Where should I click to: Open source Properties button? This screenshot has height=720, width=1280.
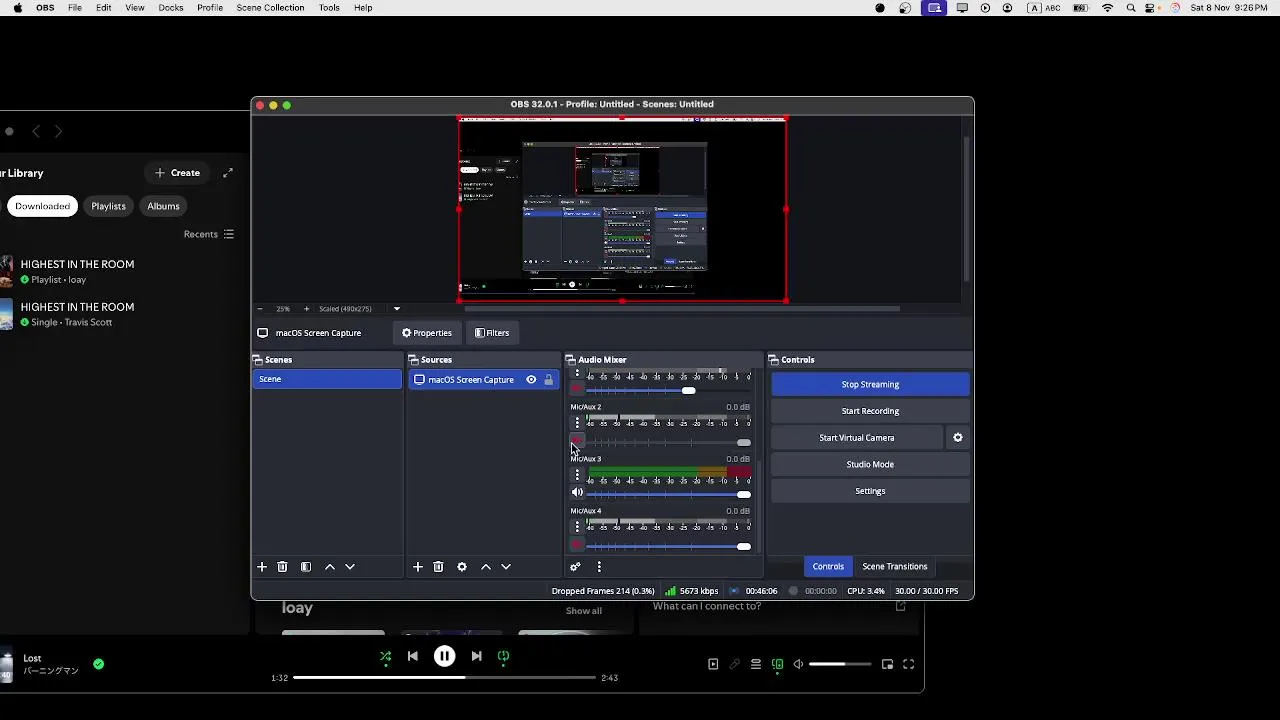(427, 333)
